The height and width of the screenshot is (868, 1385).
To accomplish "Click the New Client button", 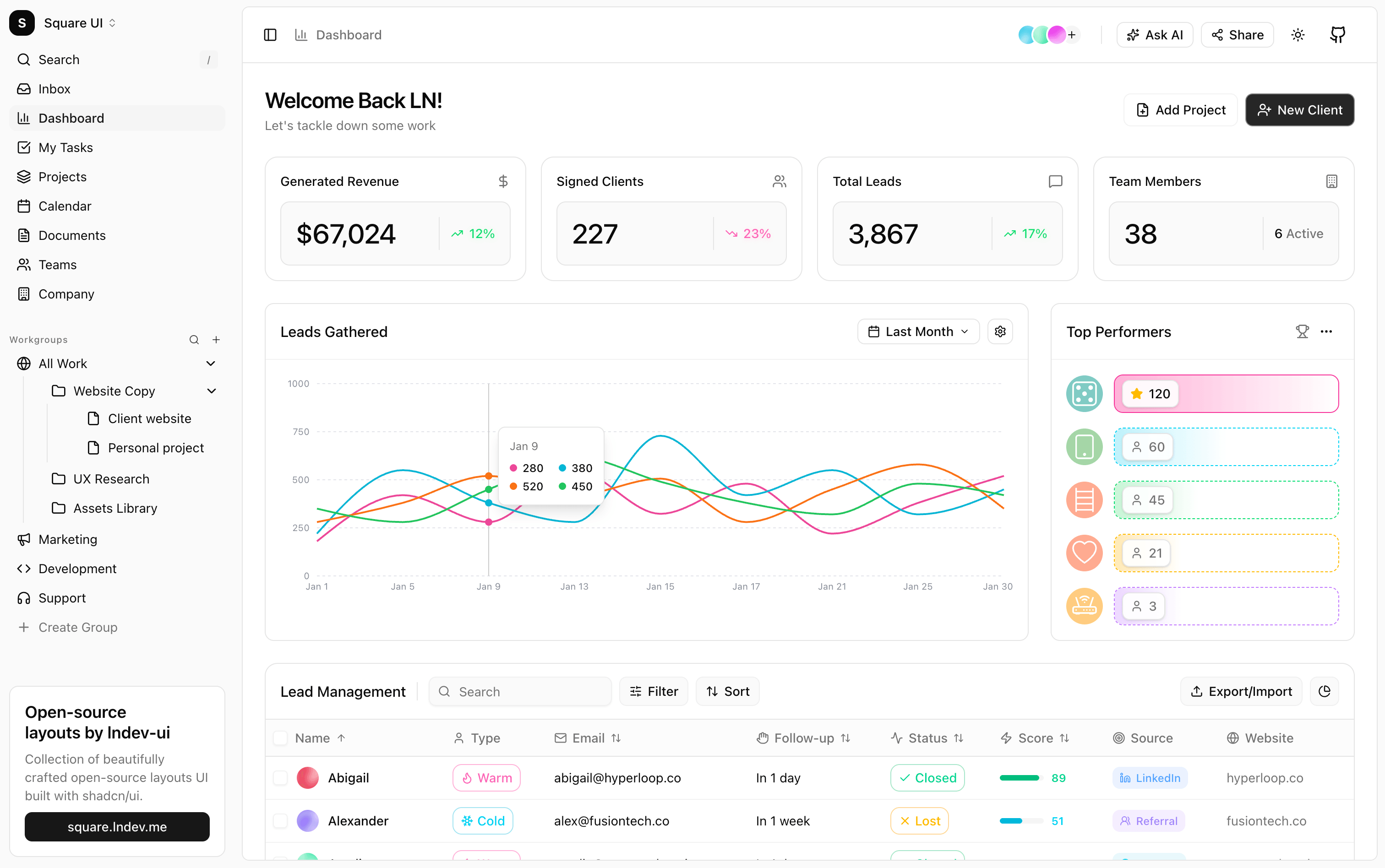I will (x=1299, y=110).
